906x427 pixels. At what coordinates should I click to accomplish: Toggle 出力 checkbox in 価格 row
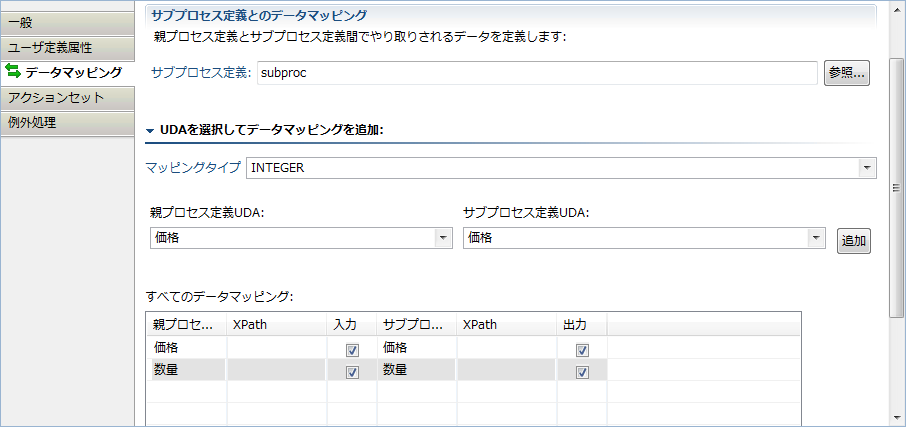tap(582, 350)
